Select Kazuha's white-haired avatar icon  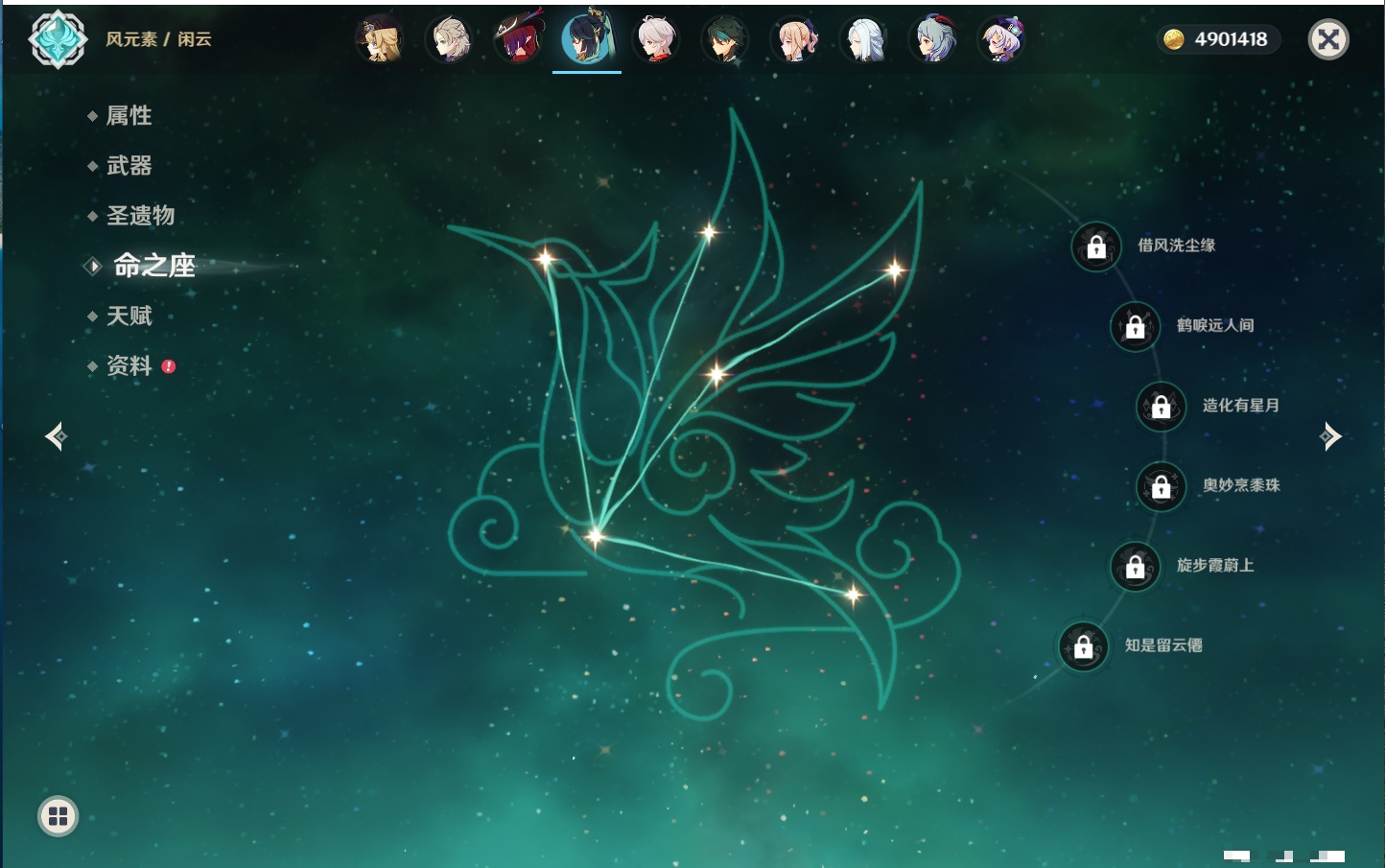656,39
